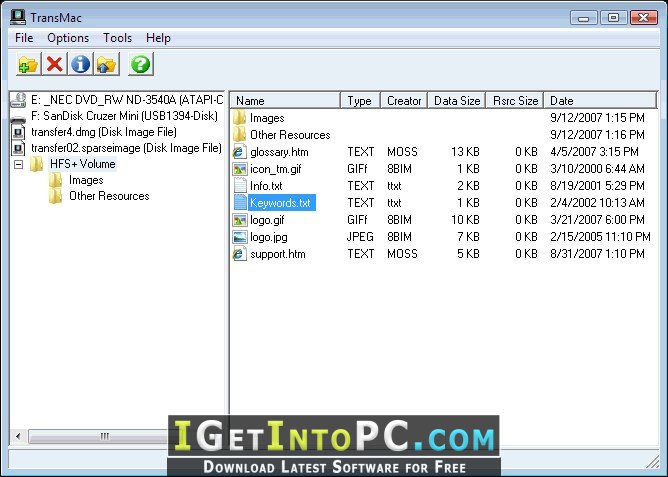Open the File menu
The image size is (668, 477).
(24, 38)
